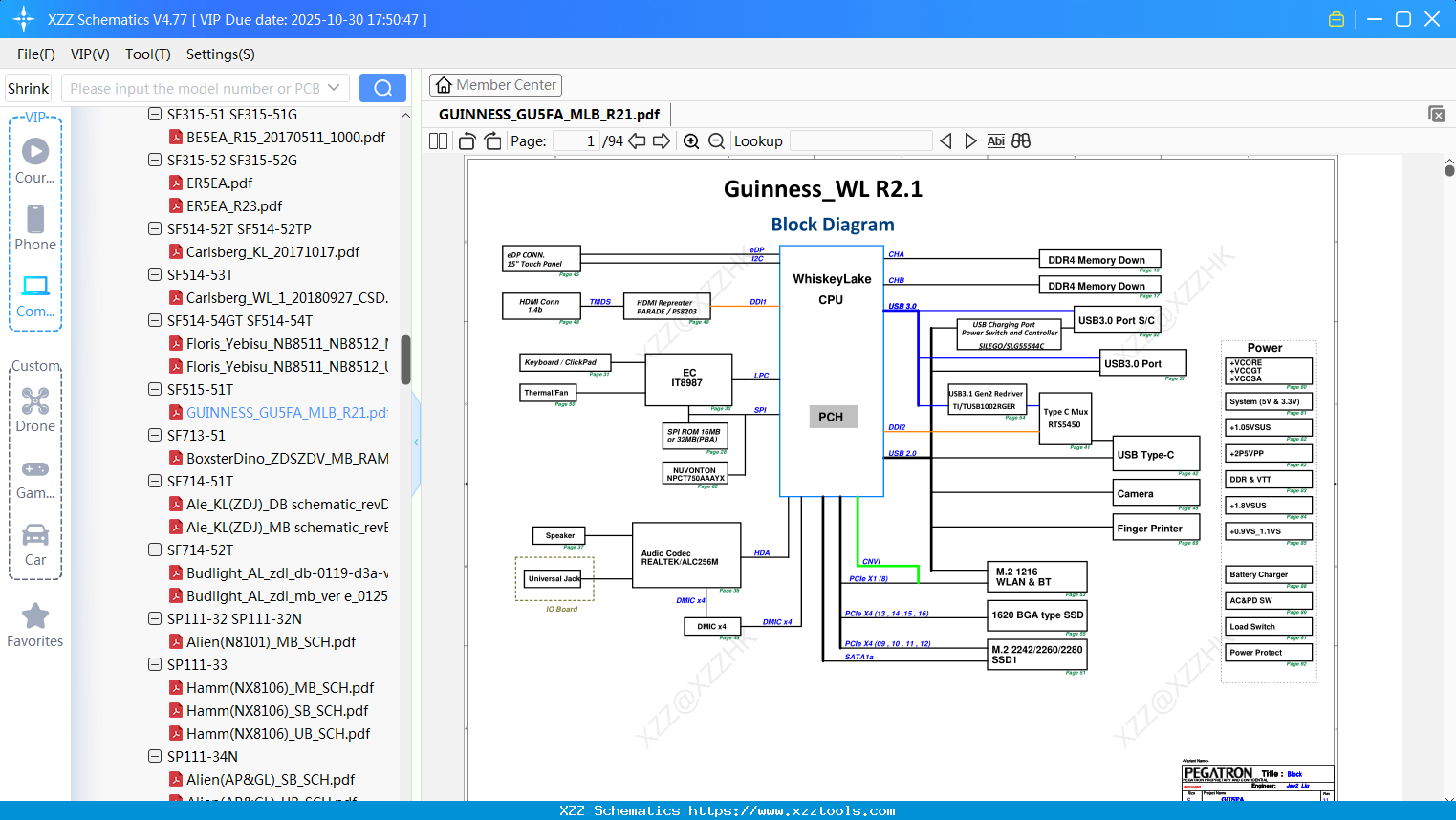Open ER5EA_R23.pdf in the tree
The image size is (1456, 820).
tap(234, 206)
